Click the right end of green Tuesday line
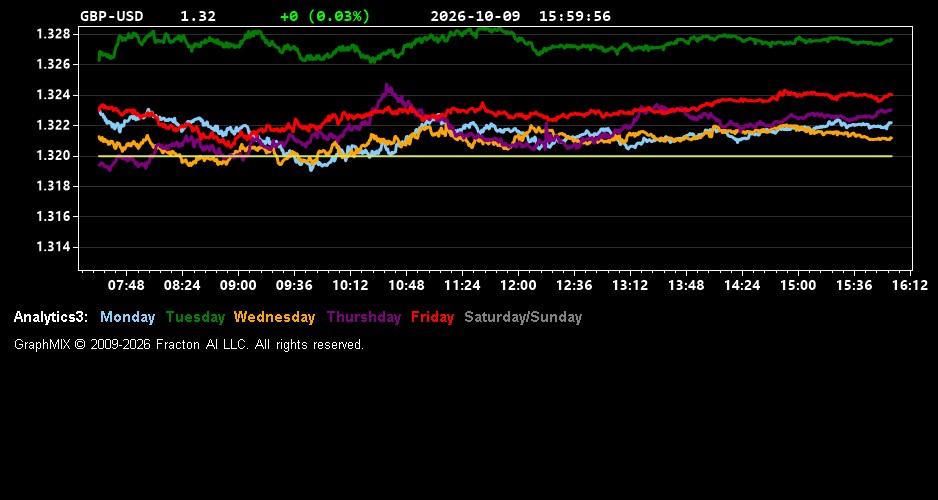 (x=891, y=40)
